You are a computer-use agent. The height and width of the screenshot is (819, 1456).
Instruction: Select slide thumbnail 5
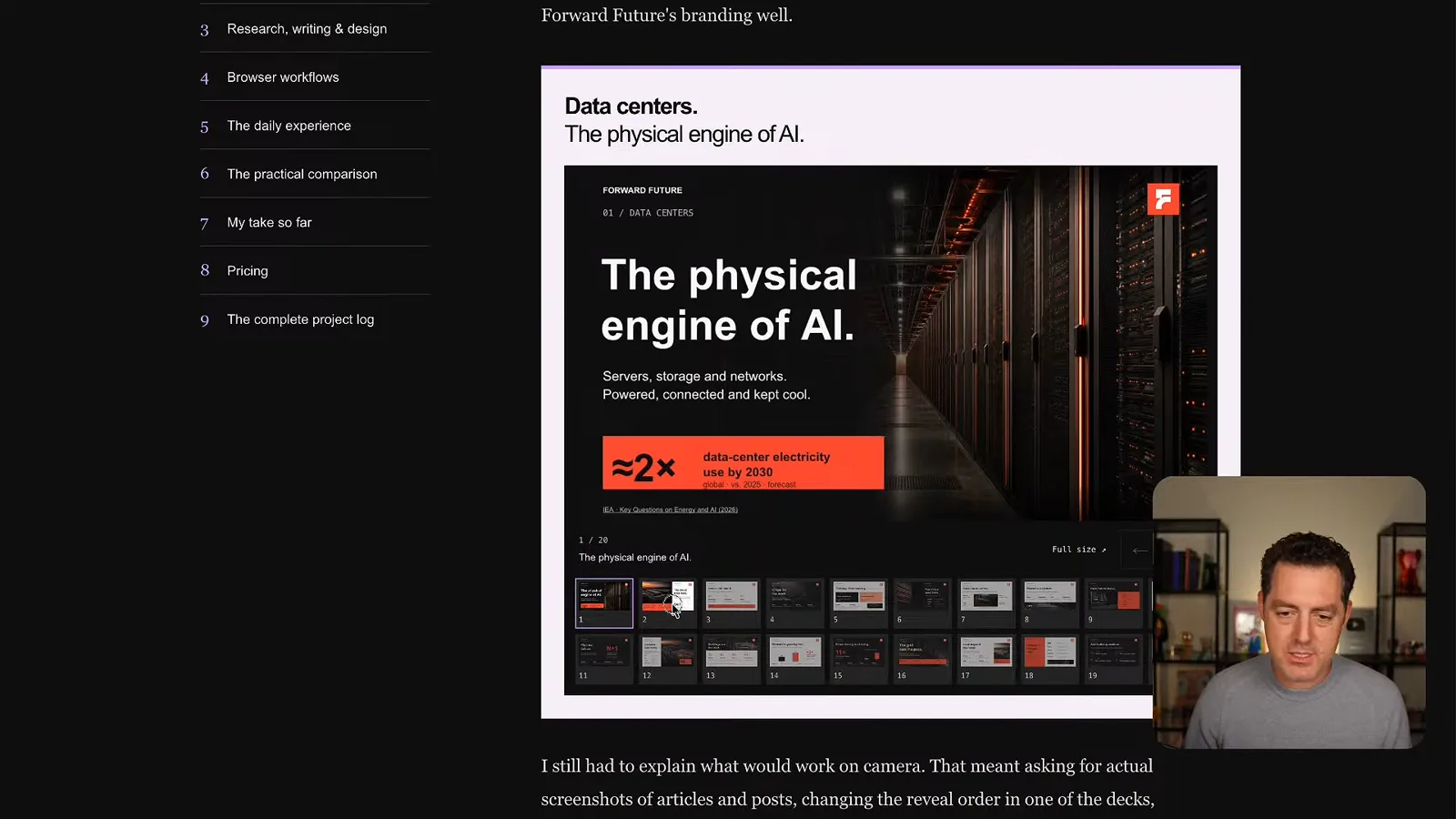tap(859, 602)
